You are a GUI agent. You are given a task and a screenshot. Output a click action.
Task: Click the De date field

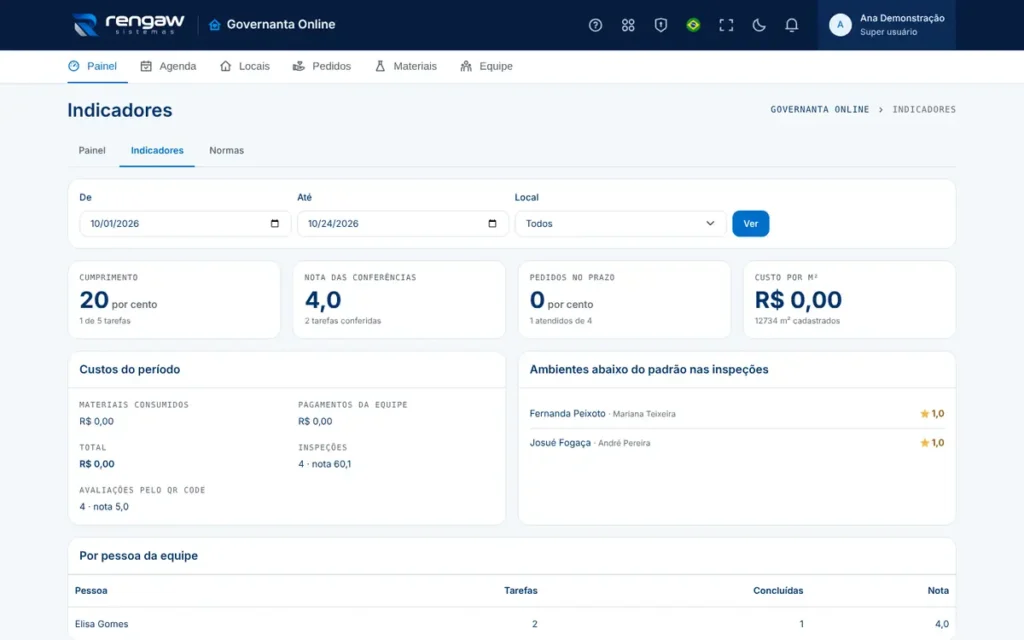tap(185, 223)
